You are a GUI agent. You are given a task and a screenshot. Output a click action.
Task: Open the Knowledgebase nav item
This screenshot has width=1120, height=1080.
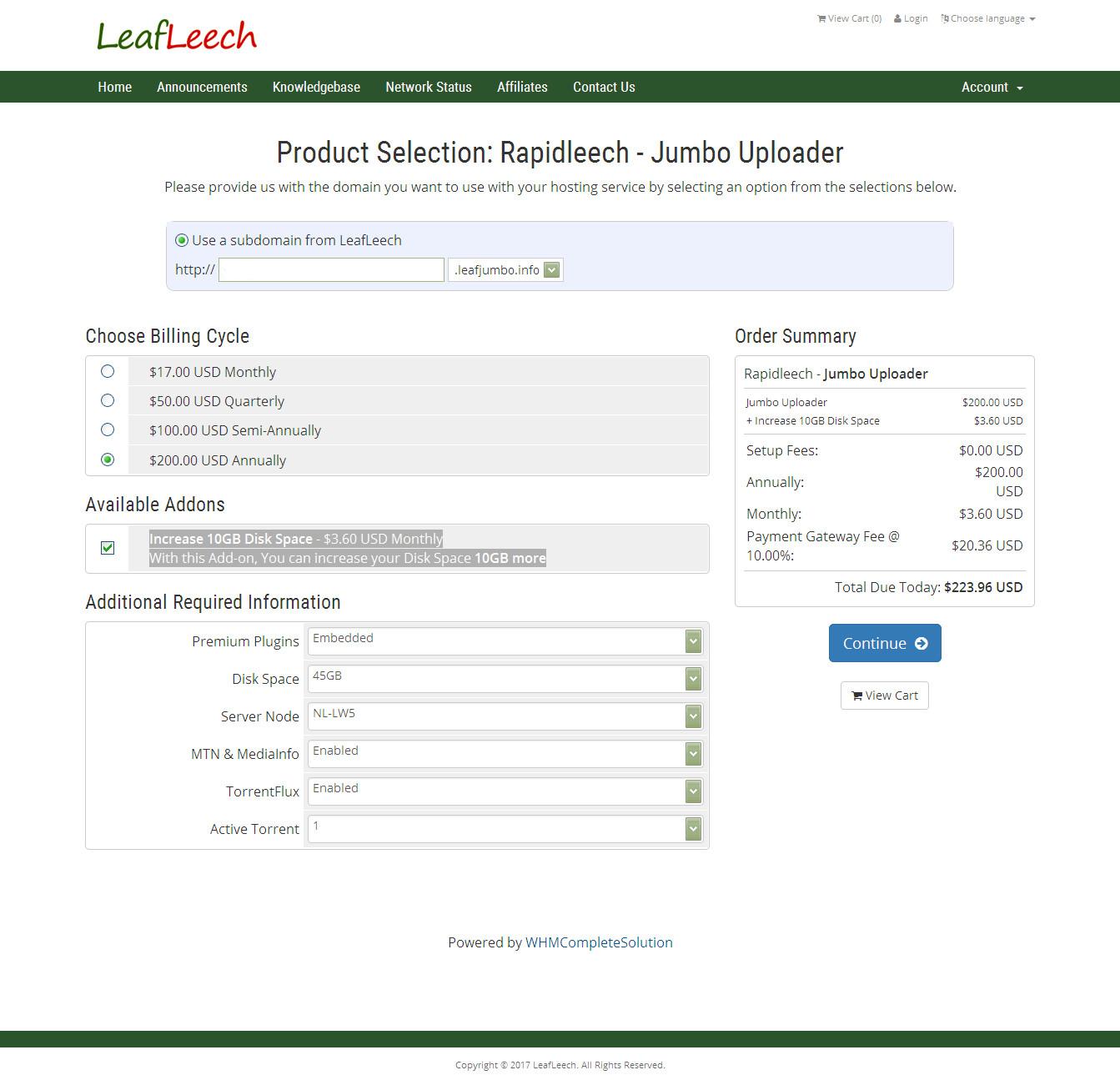coord(316,87)
